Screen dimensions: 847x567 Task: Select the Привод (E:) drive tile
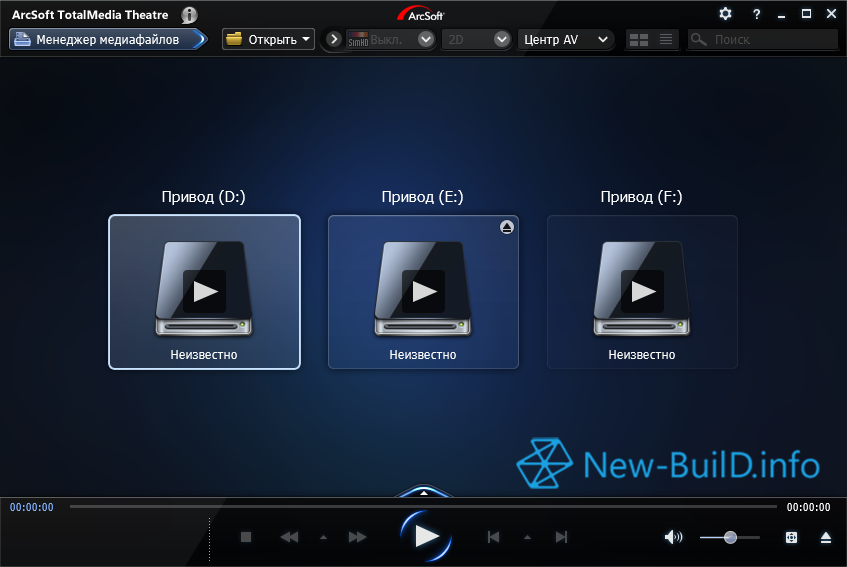[423, 292]
